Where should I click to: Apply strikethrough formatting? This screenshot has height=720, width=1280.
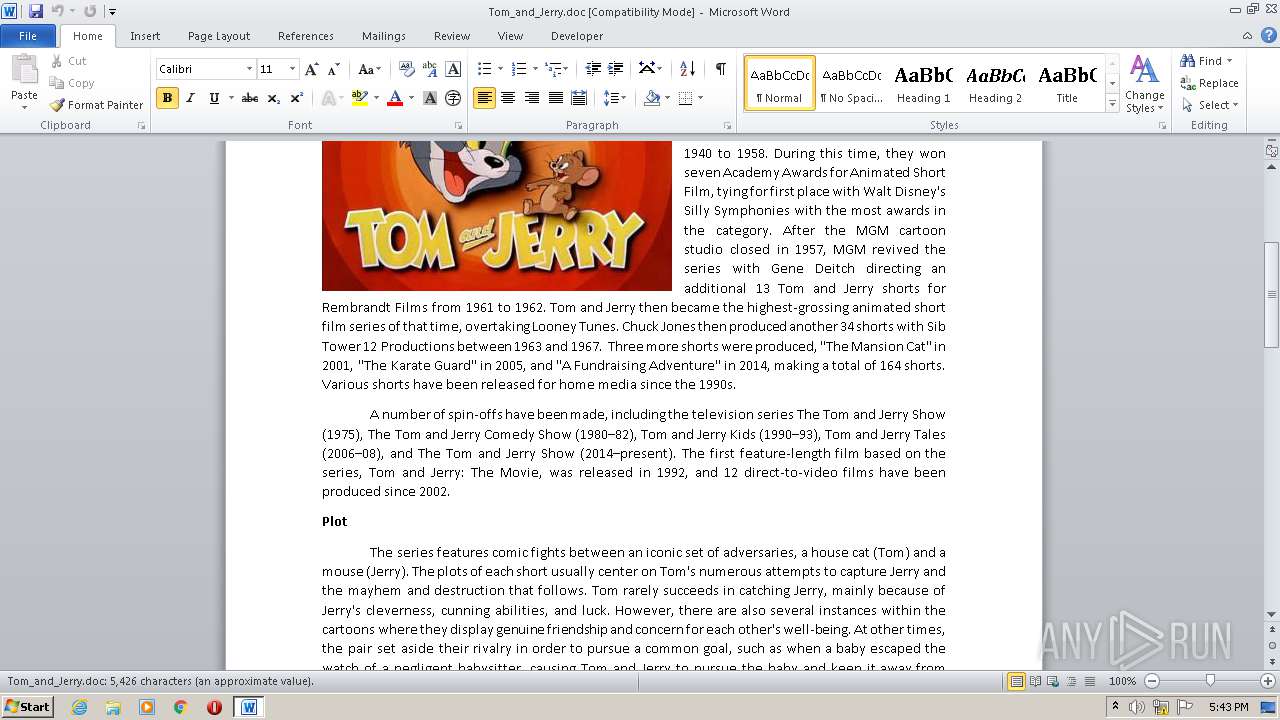[x=250, y=98]
